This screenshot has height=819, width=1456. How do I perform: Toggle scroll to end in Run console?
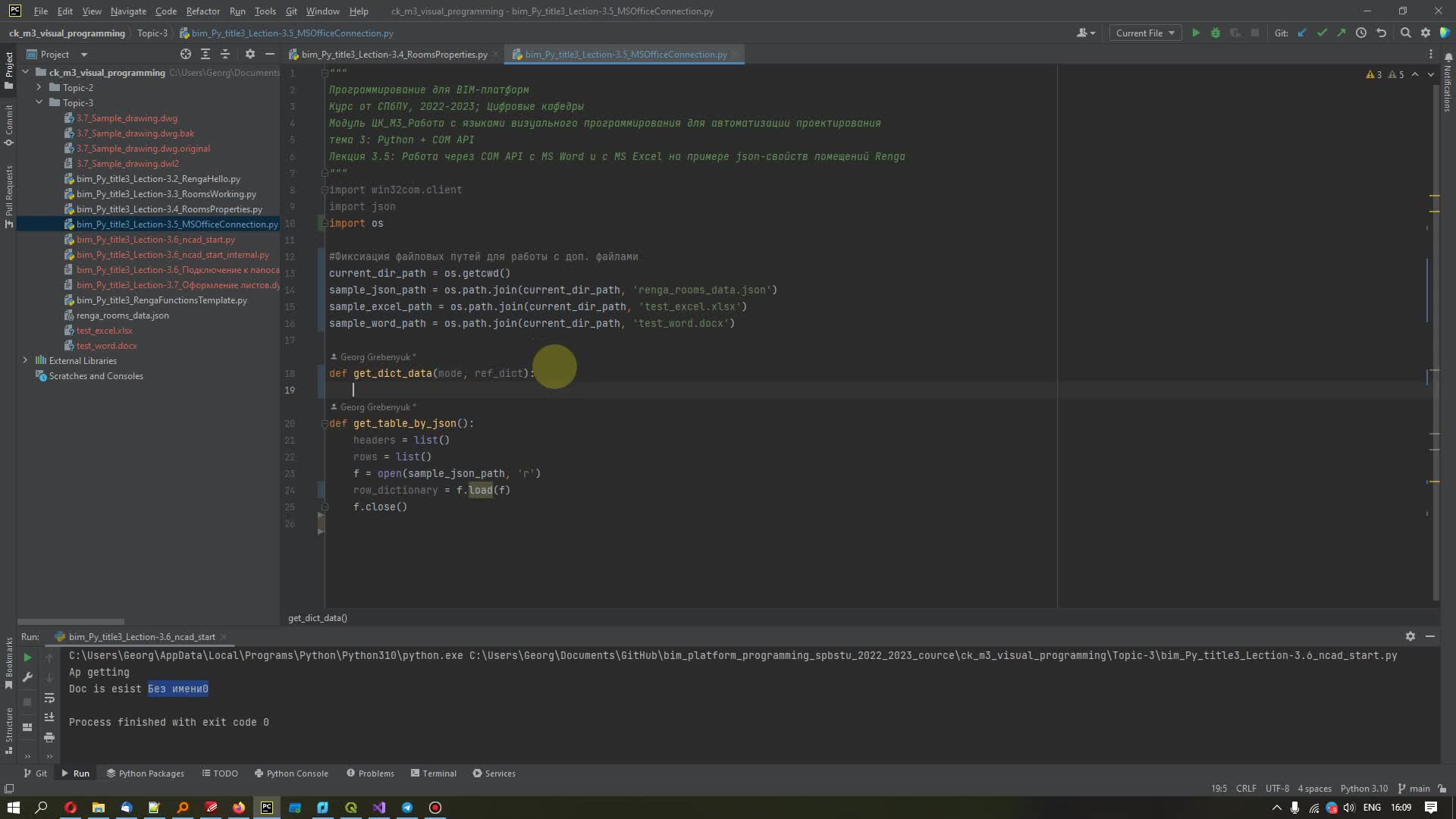coord(49,717)
